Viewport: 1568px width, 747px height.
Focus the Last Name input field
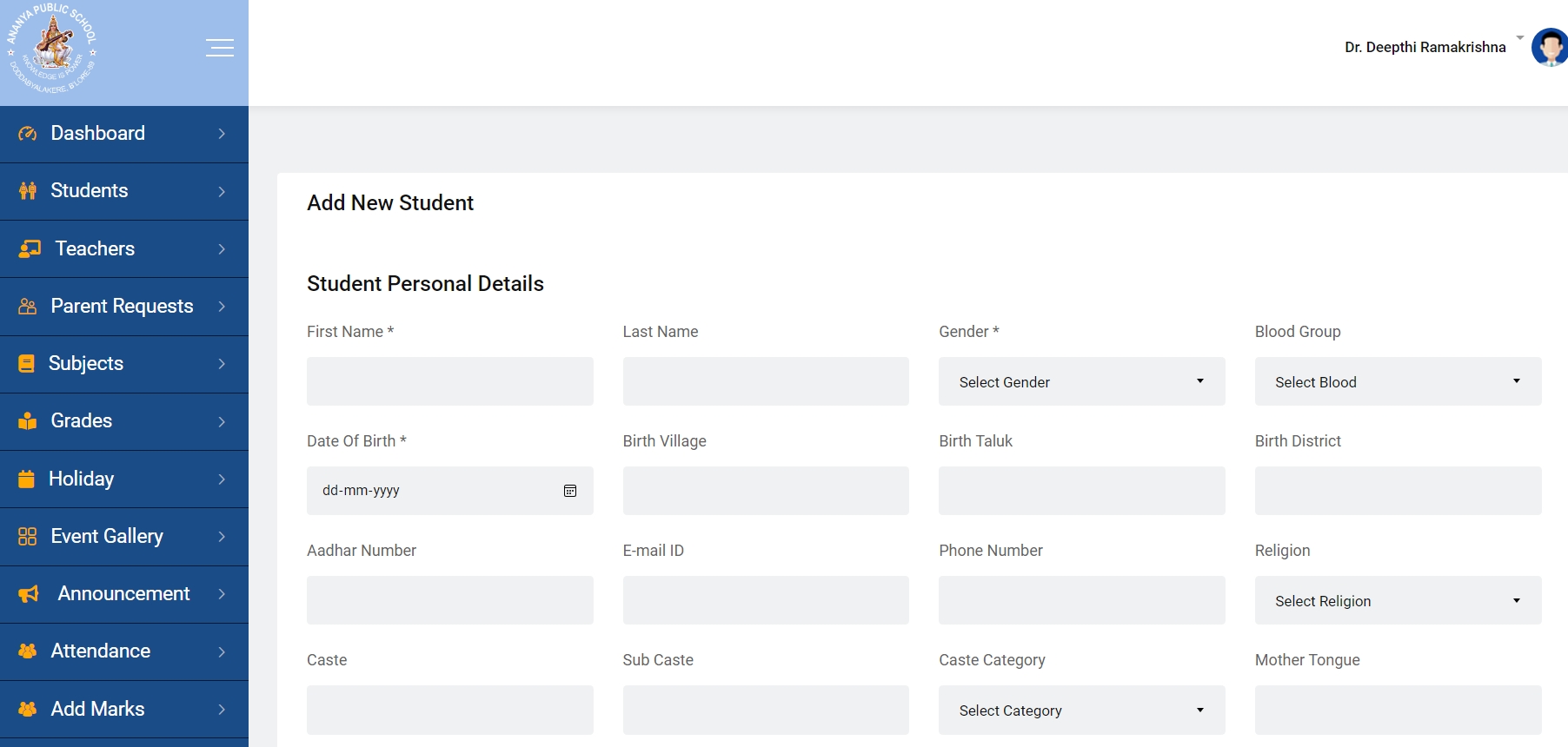point(766,381)
